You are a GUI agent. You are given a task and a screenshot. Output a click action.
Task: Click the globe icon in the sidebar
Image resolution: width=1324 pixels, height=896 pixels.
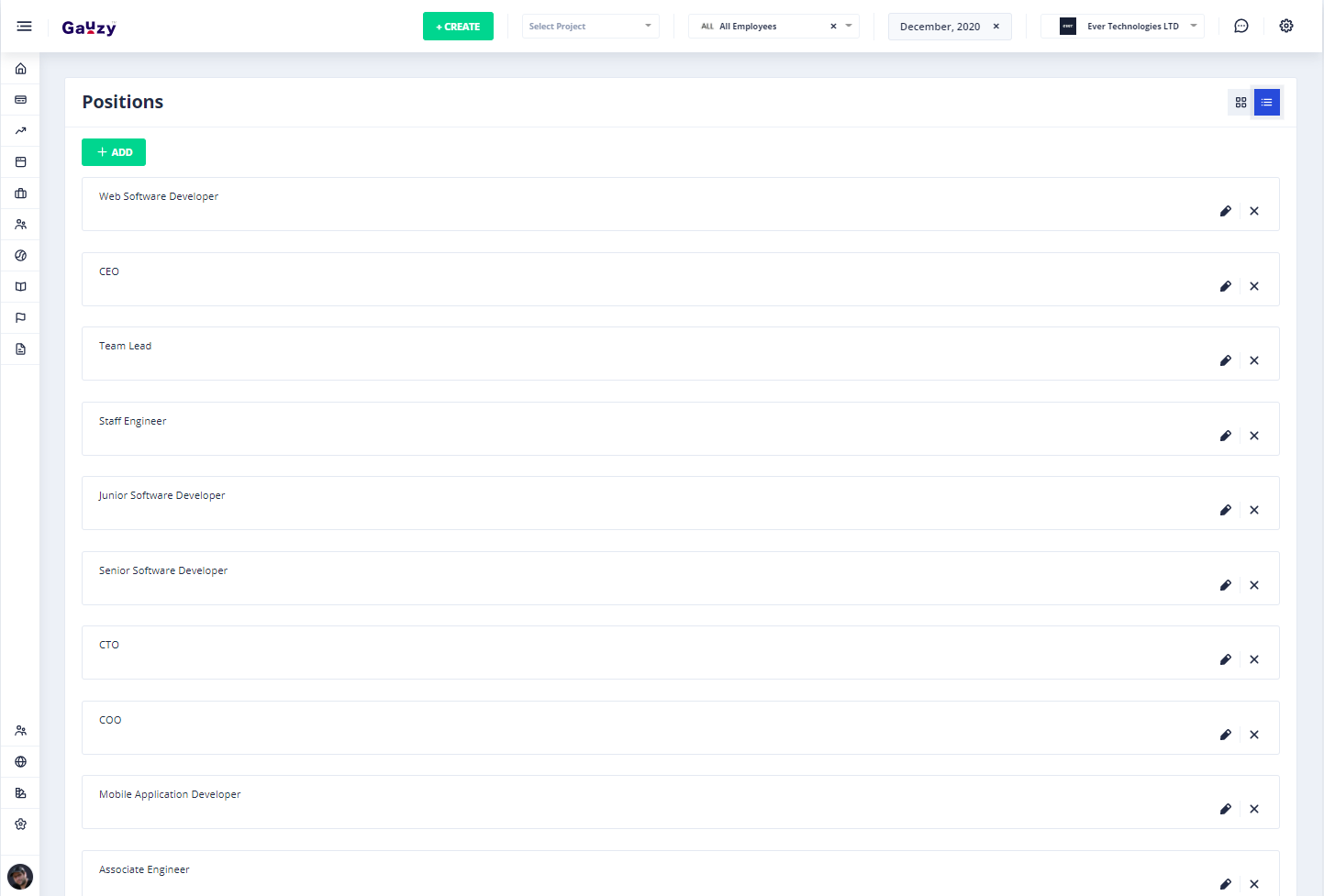pyautogui.click(x=20, y=762)
